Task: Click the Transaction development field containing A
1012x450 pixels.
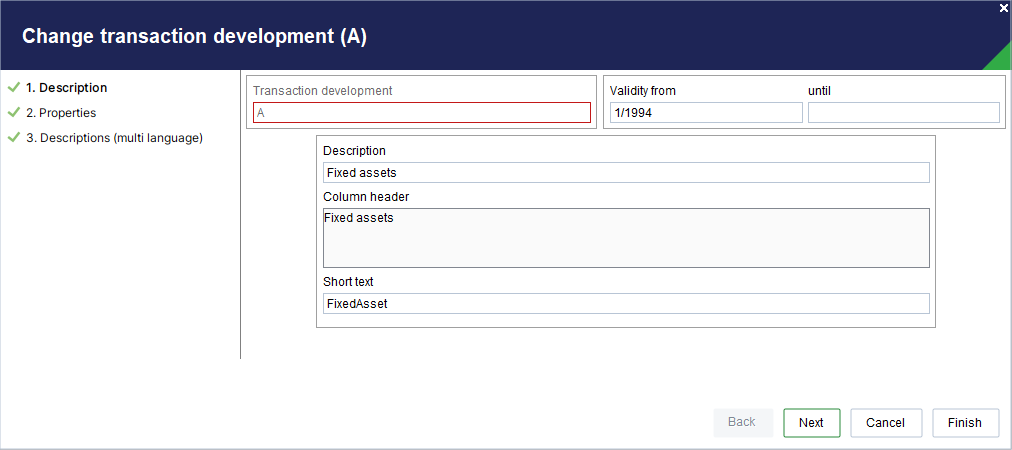Action: click(x=421, y=112)
